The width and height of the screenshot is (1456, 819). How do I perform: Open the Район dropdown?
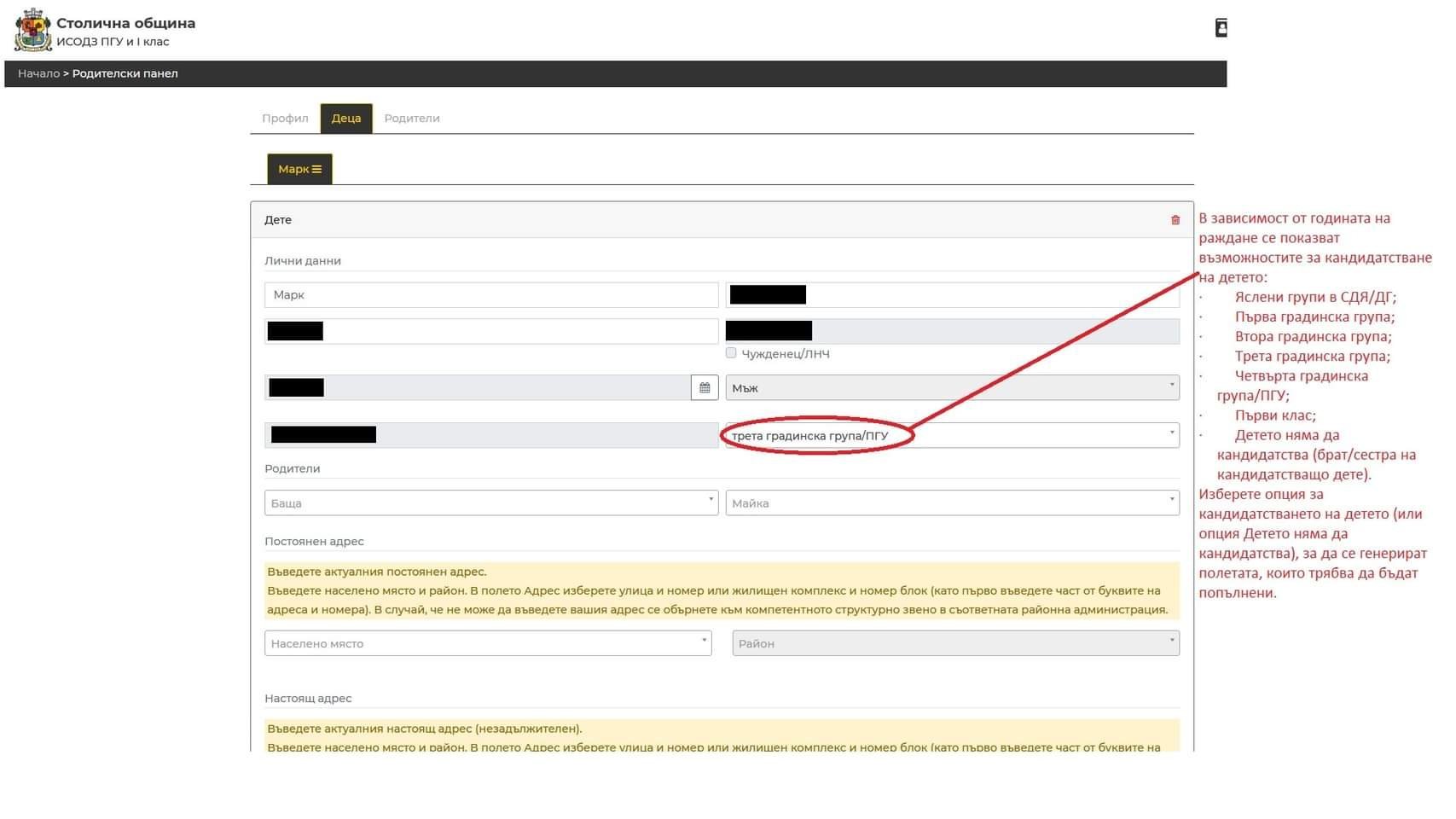[x=955, y=644]
